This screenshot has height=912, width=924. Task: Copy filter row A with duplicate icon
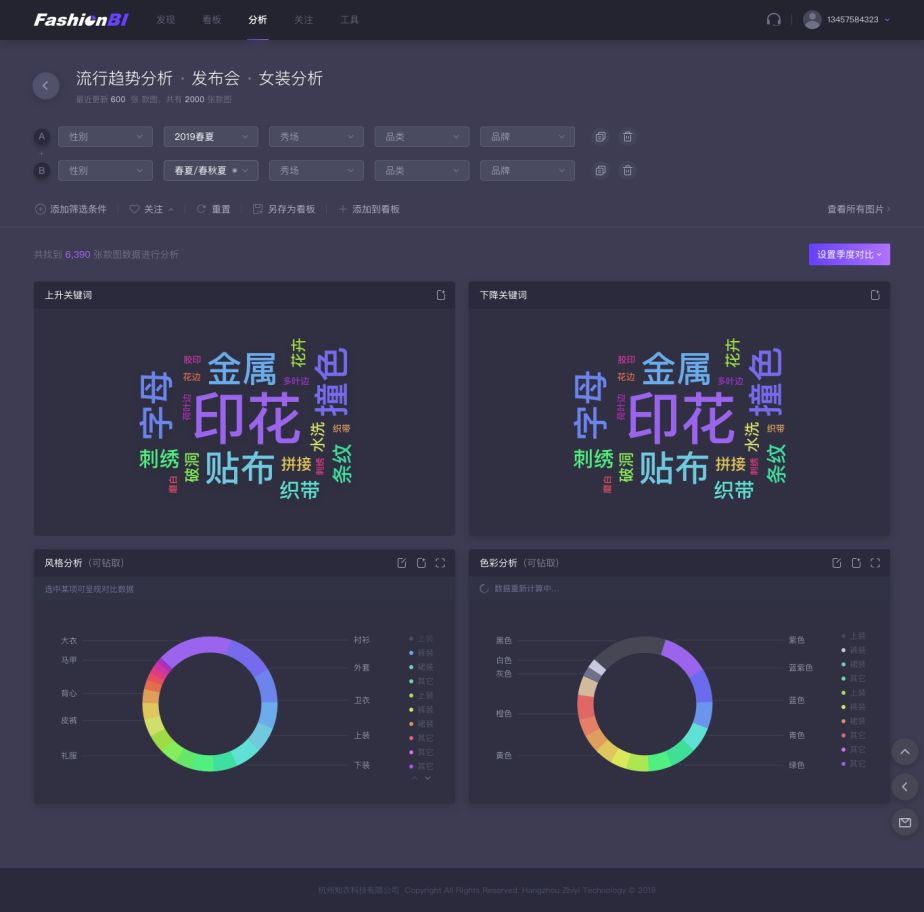tap(600, 137)
